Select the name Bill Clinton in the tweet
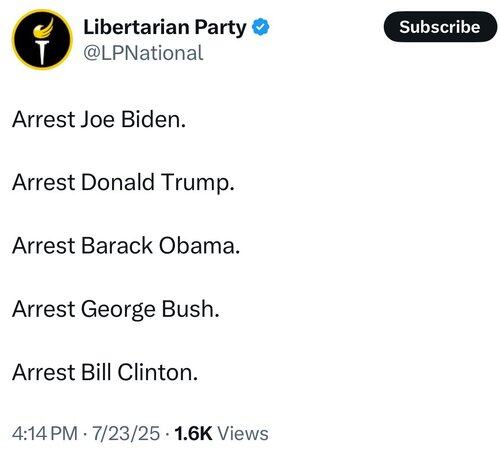Screen dimensions: 500x453 click(x=139, y=372)
